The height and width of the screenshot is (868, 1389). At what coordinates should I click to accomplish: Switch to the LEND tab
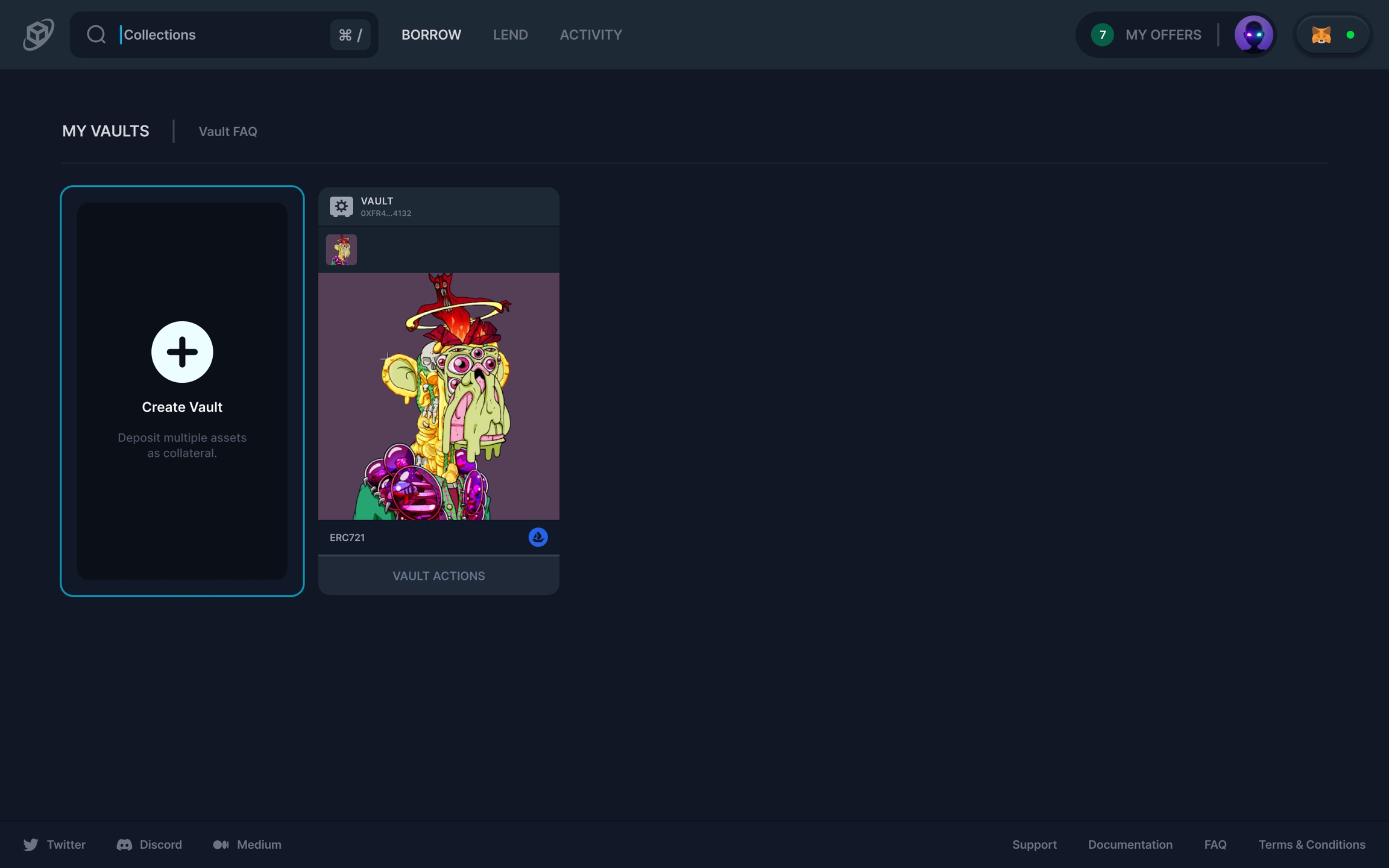pos(510,34)
